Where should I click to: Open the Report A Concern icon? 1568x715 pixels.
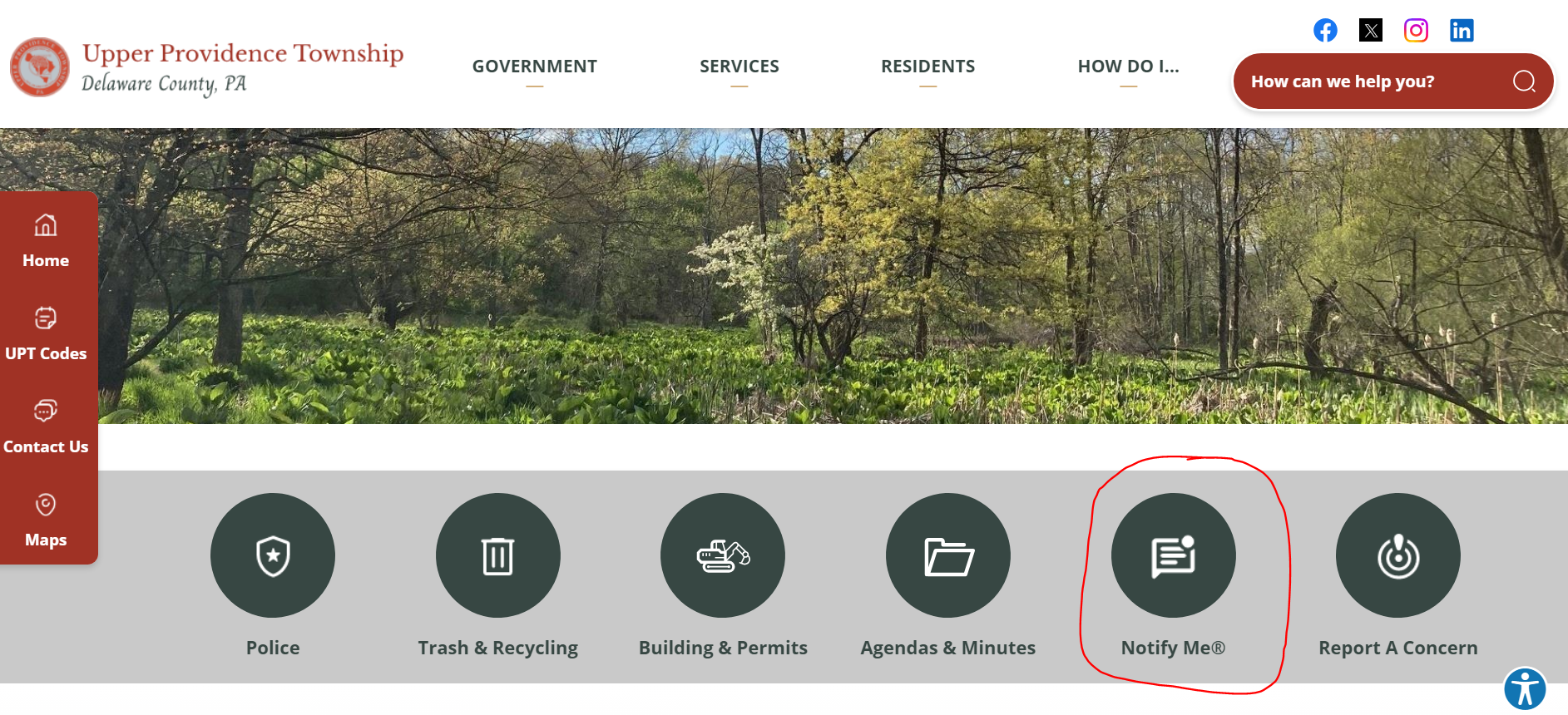coord(1398,555)
